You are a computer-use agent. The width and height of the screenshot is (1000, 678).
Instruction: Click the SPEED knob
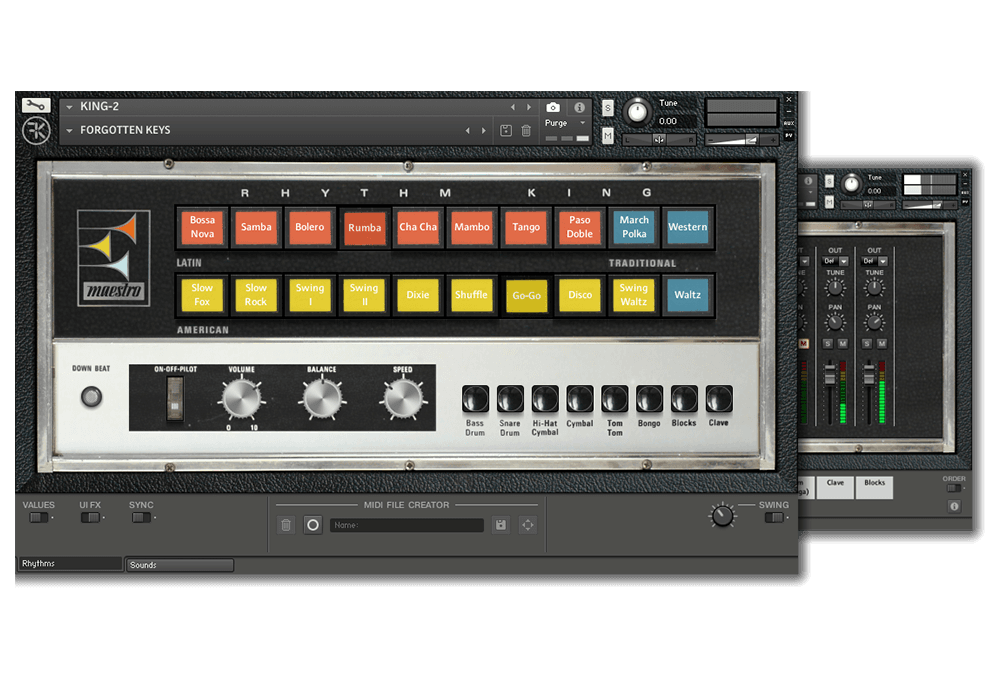coord(401,399)
